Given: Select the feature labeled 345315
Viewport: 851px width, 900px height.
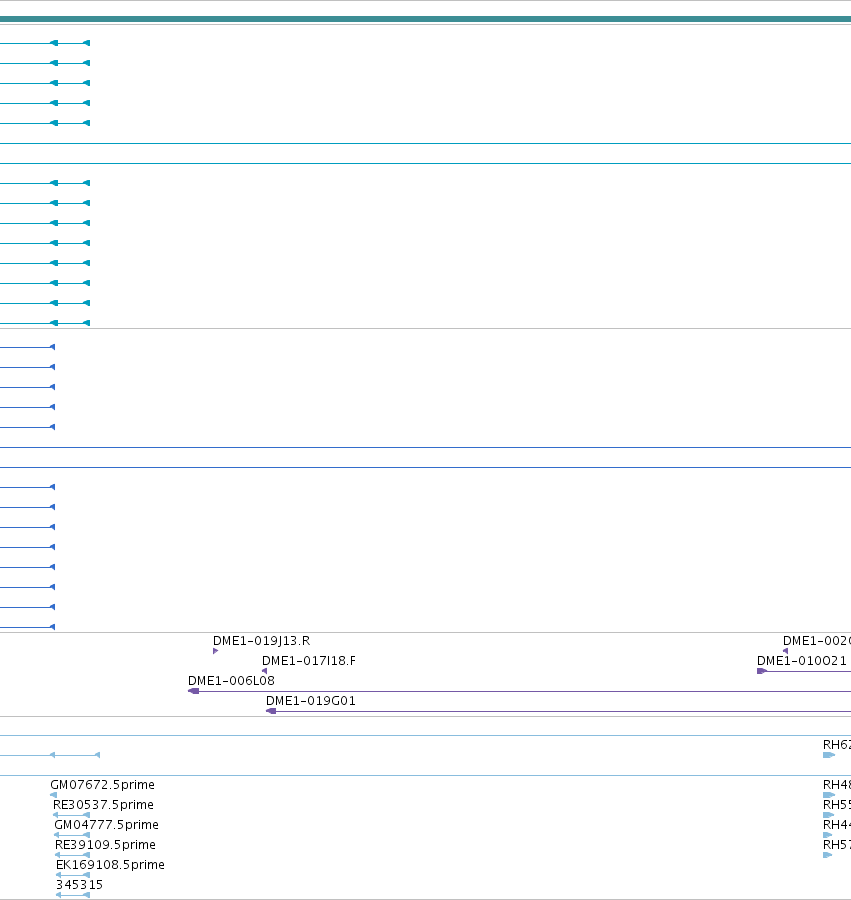Looking at the screenshot, I should point(79,885).
